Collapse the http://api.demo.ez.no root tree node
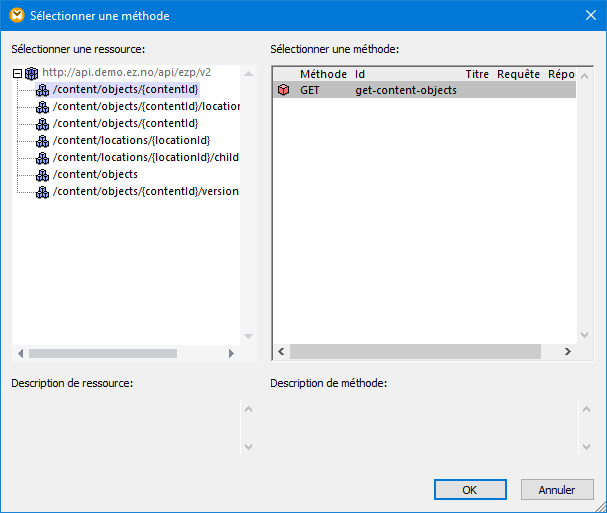Viewport: 607px width, 513px height. click(x=18, y=73)
